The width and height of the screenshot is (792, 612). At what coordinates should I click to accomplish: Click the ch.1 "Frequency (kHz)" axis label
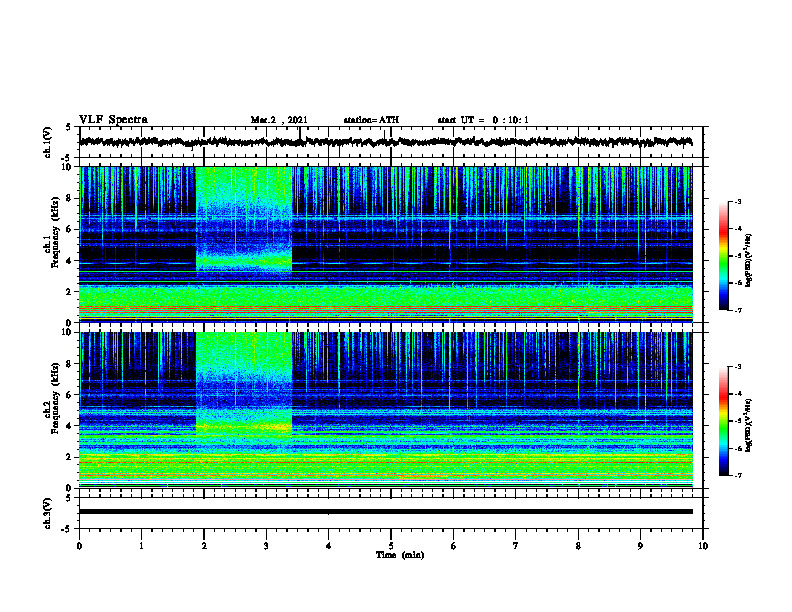click(55, 233)
